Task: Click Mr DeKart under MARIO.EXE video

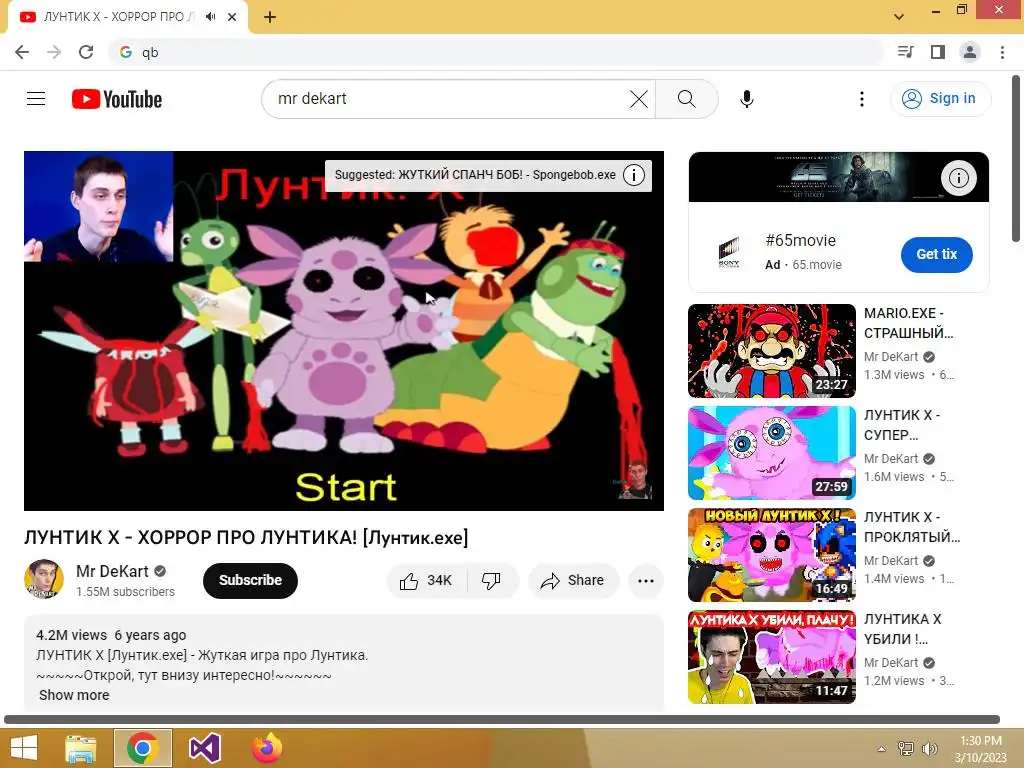Action: (x=891, y=357)
